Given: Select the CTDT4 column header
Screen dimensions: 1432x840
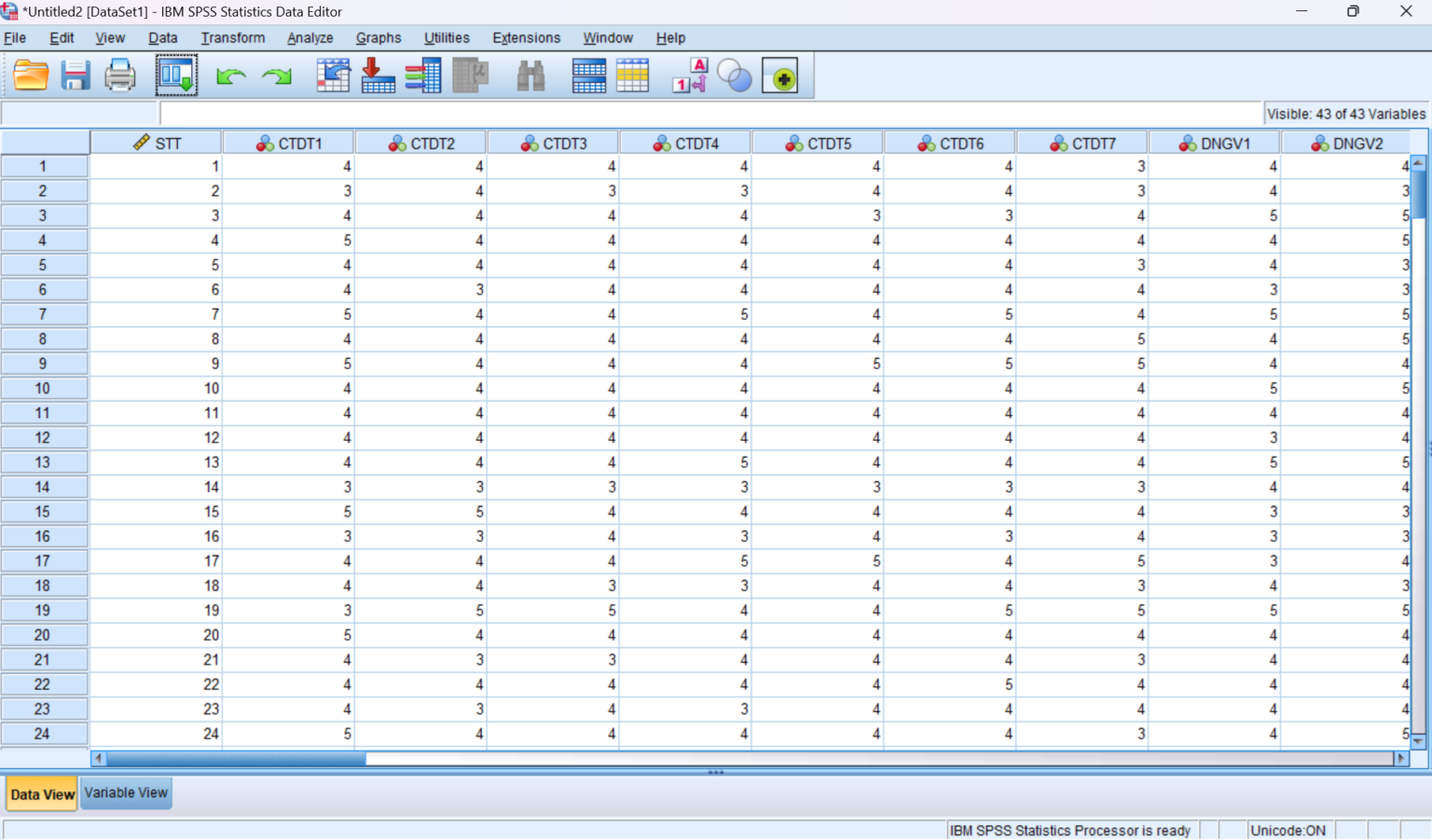Looking at the screenshot, I should coord(686,143).
